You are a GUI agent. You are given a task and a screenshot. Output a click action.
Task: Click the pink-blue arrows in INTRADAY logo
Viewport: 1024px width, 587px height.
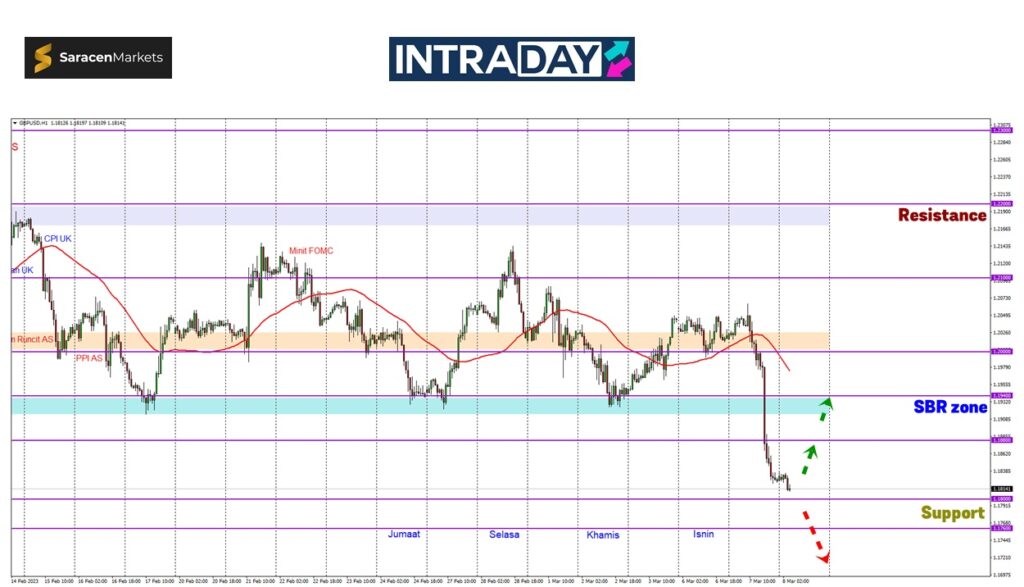(x=616, y=59)
